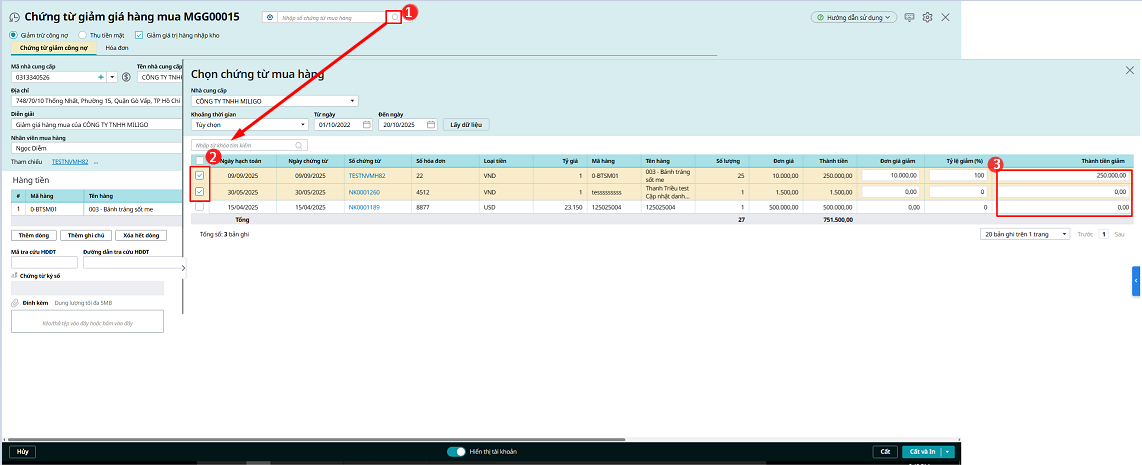Click the feedback chat icon in header
Screen dimensions: 1142x465
[909, 17]
